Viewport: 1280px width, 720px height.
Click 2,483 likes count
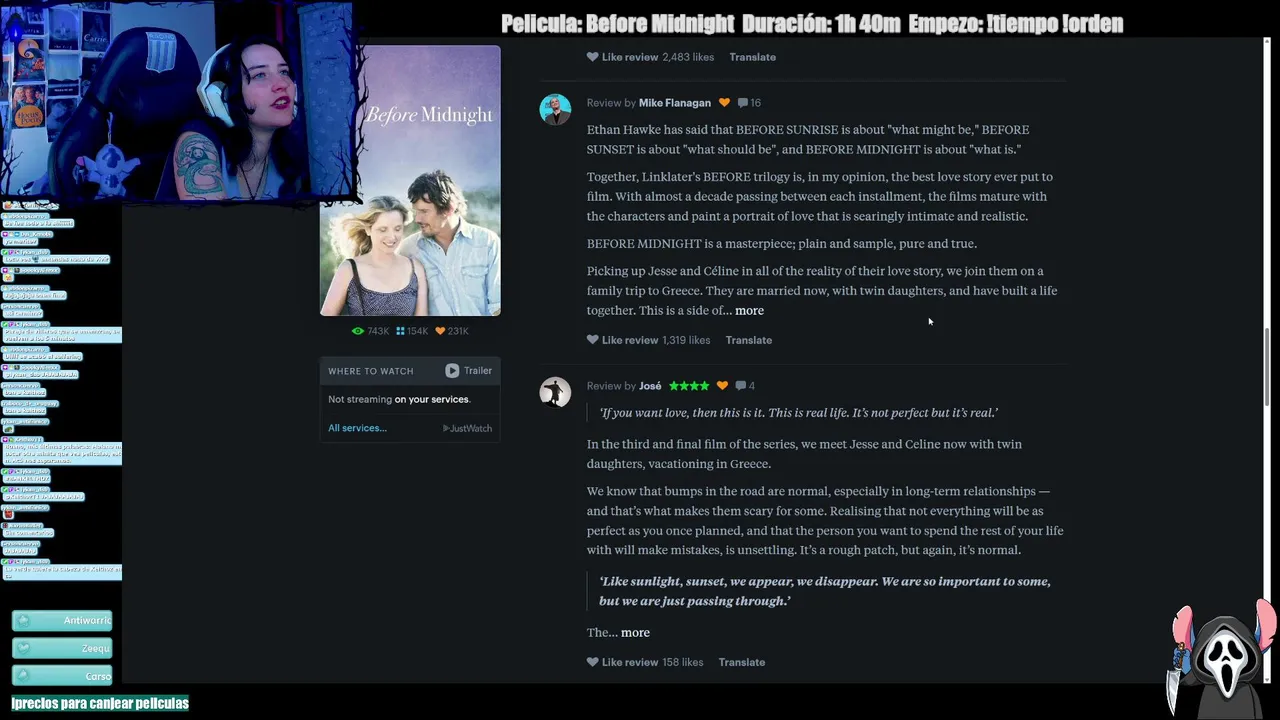(x=688, y=57)
